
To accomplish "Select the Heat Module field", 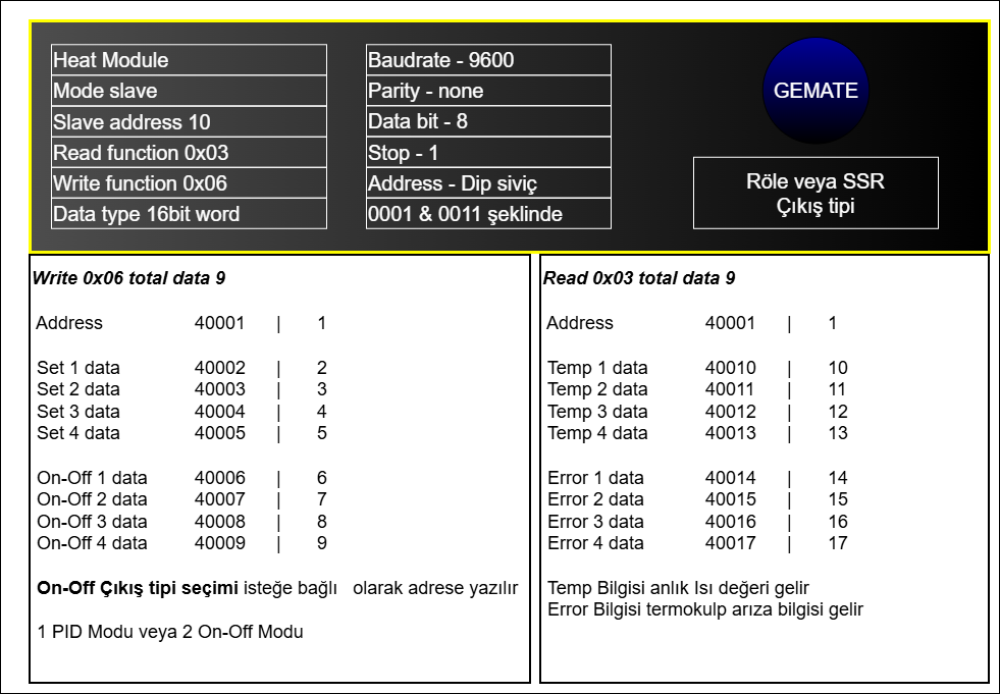I will 189,60.
